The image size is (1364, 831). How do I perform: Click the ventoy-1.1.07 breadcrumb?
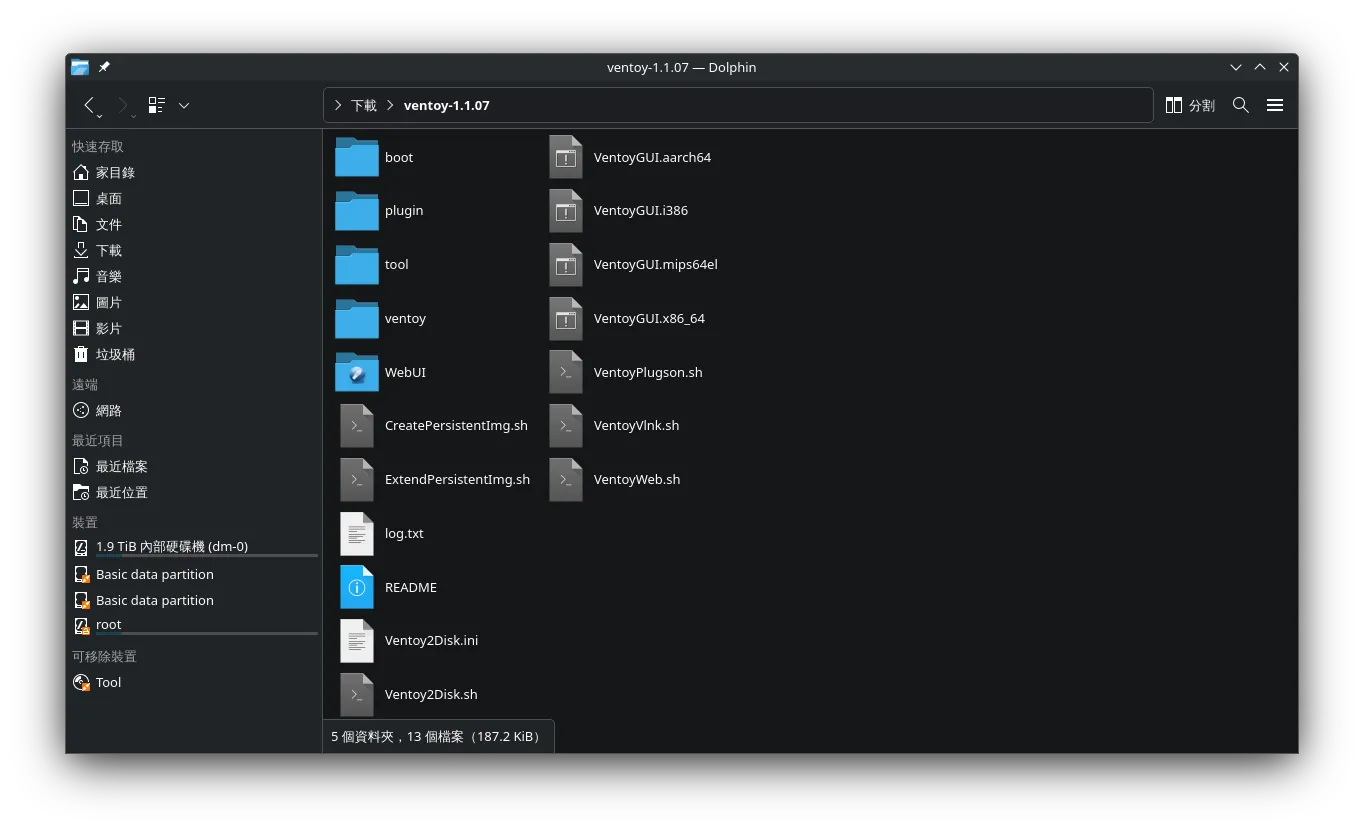click(447, 105)
